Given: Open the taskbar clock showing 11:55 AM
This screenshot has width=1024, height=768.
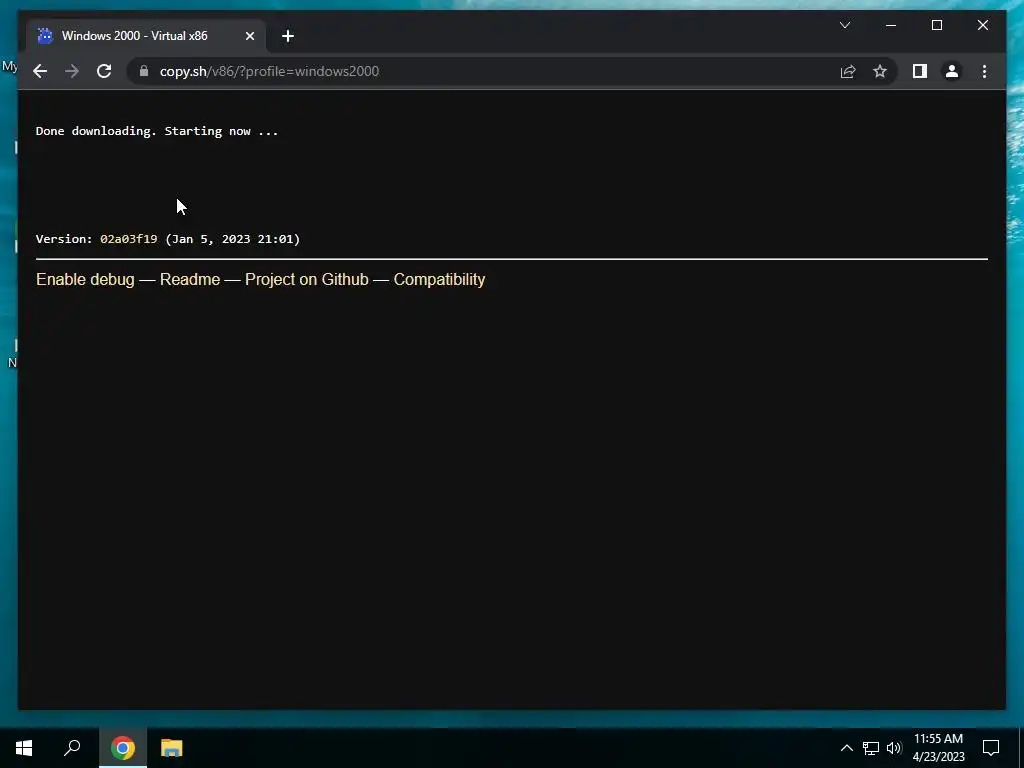Looking at the screenshot, I should 938,748.
